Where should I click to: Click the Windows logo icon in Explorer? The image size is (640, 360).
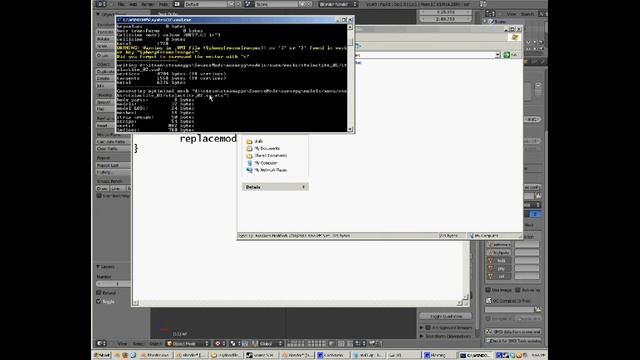515,37
